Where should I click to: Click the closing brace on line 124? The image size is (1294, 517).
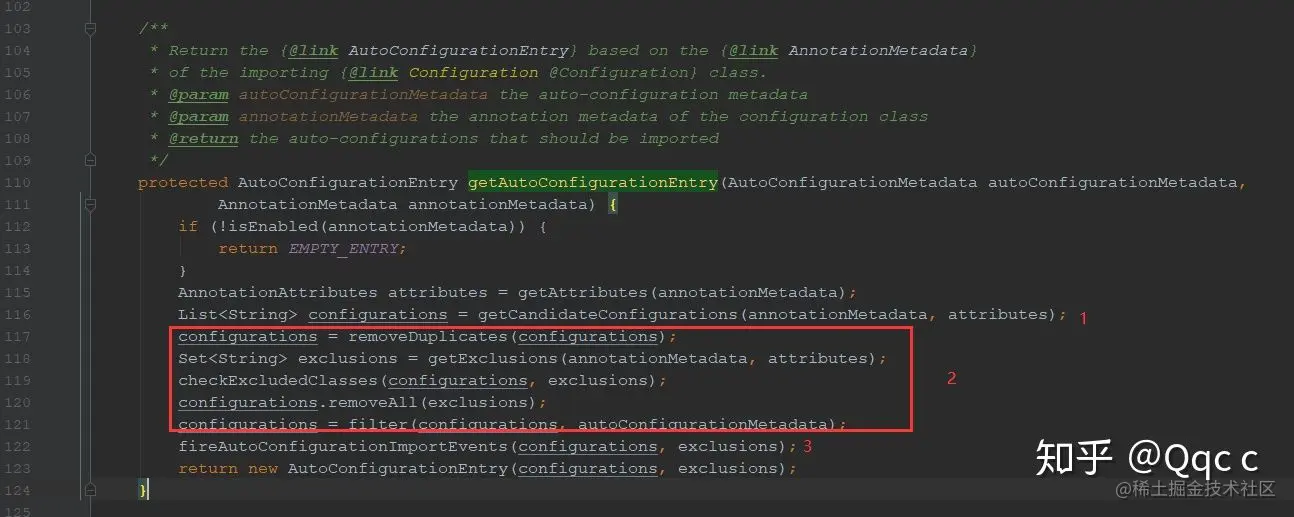(x=143, y=490)
